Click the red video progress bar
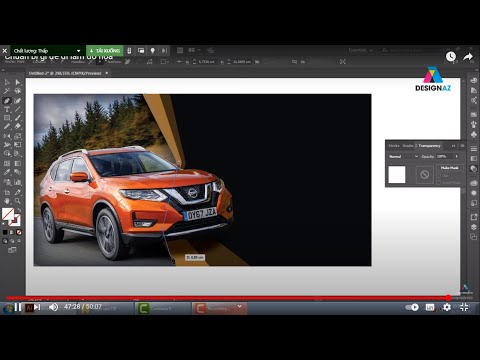 [227, 298]
